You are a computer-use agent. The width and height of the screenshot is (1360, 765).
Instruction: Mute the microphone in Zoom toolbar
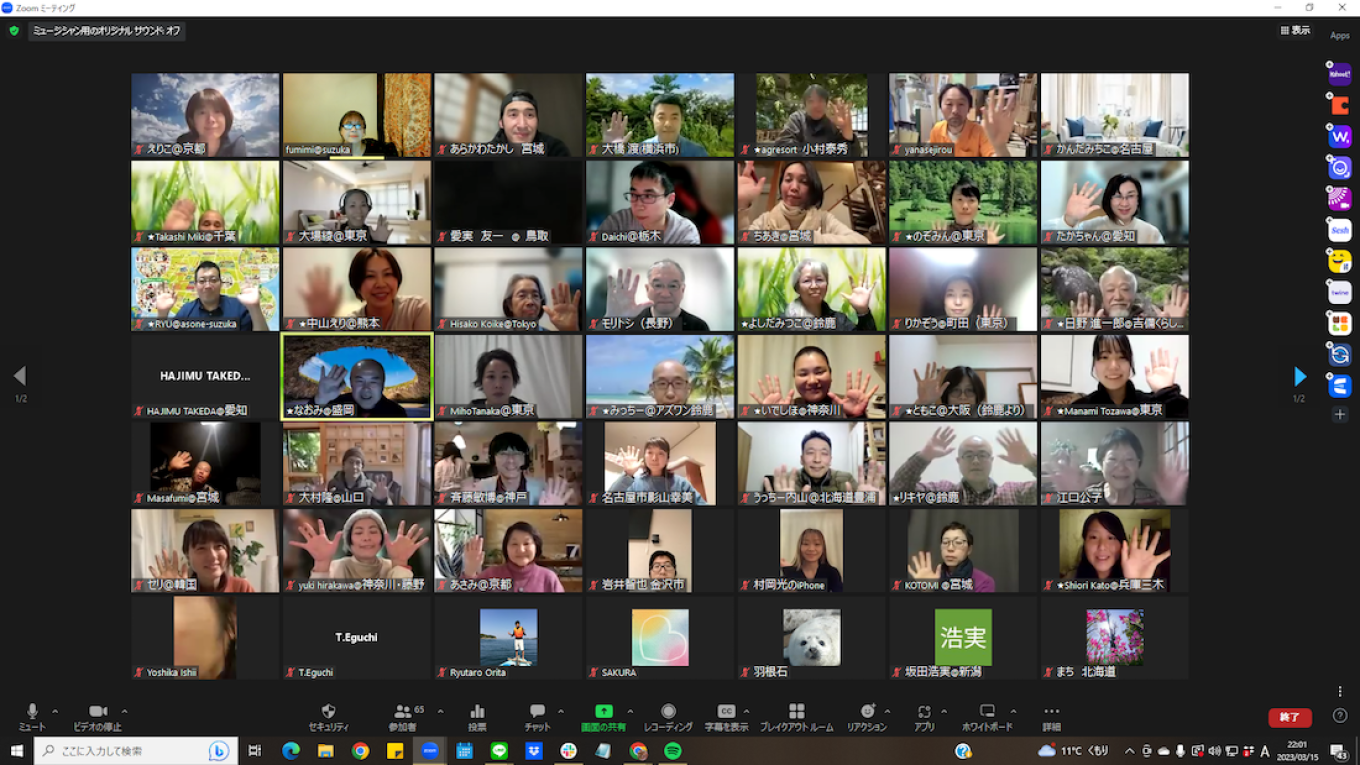32,712
